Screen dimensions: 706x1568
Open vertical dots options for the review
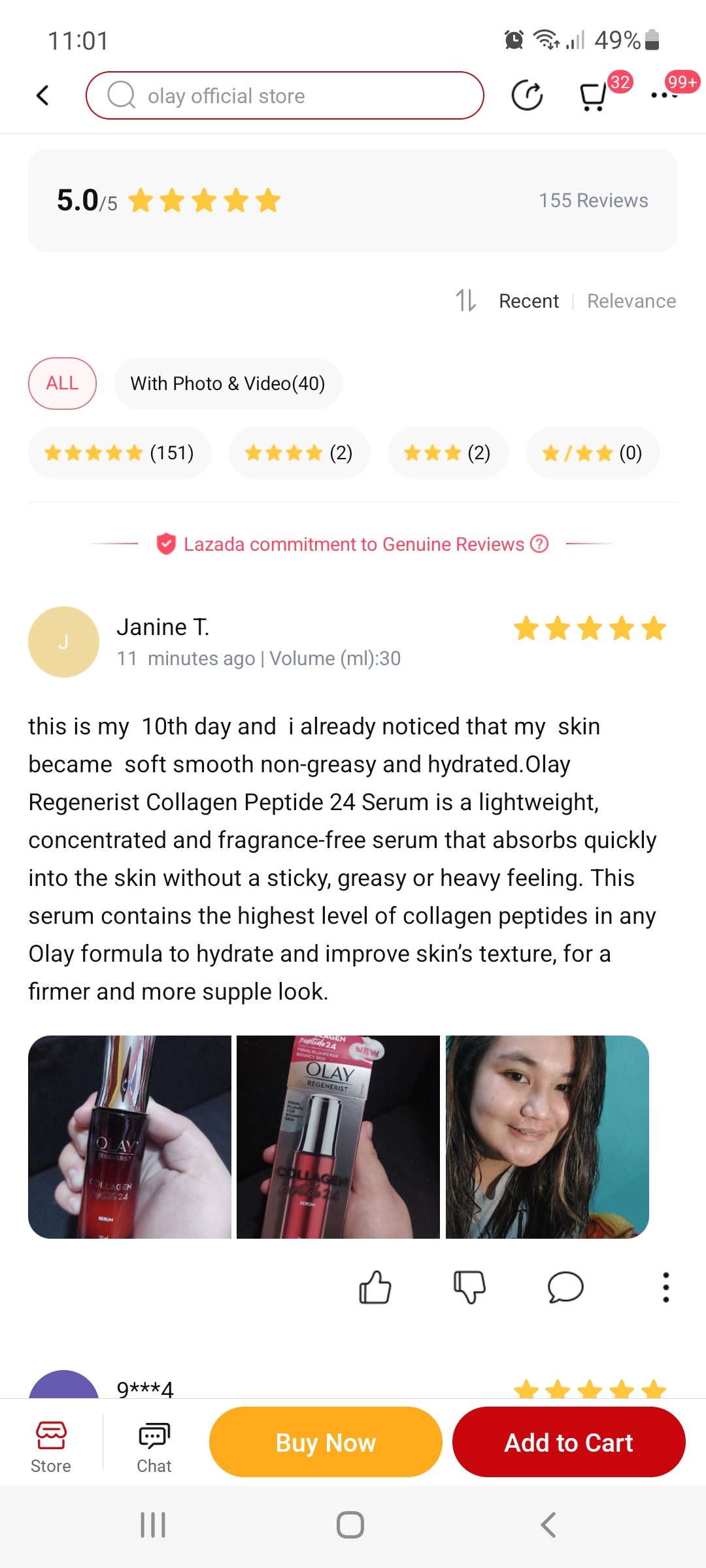point(665,1287)
